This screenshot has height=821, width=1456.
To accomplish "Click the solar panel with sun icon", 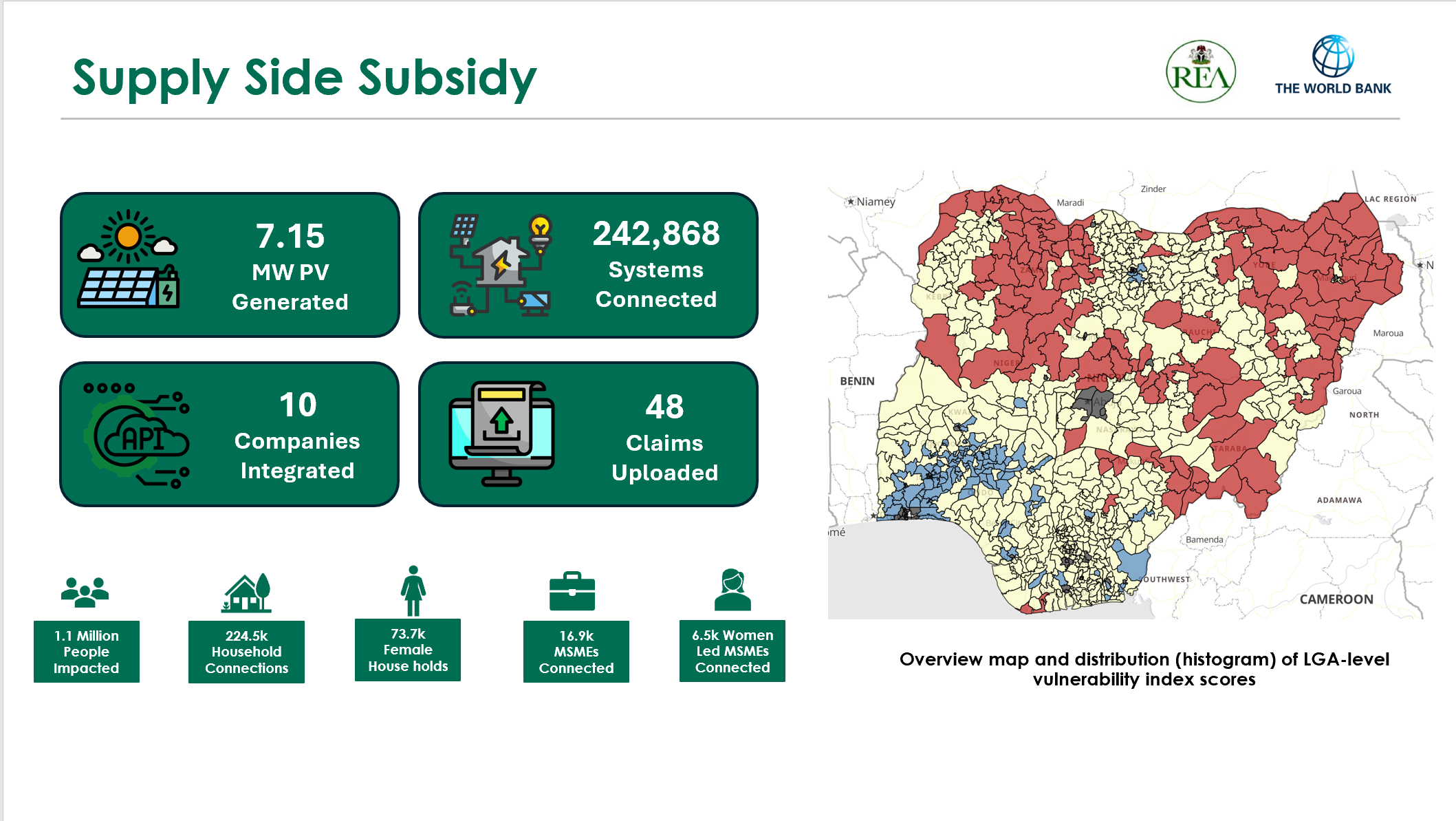I will 129,260.
